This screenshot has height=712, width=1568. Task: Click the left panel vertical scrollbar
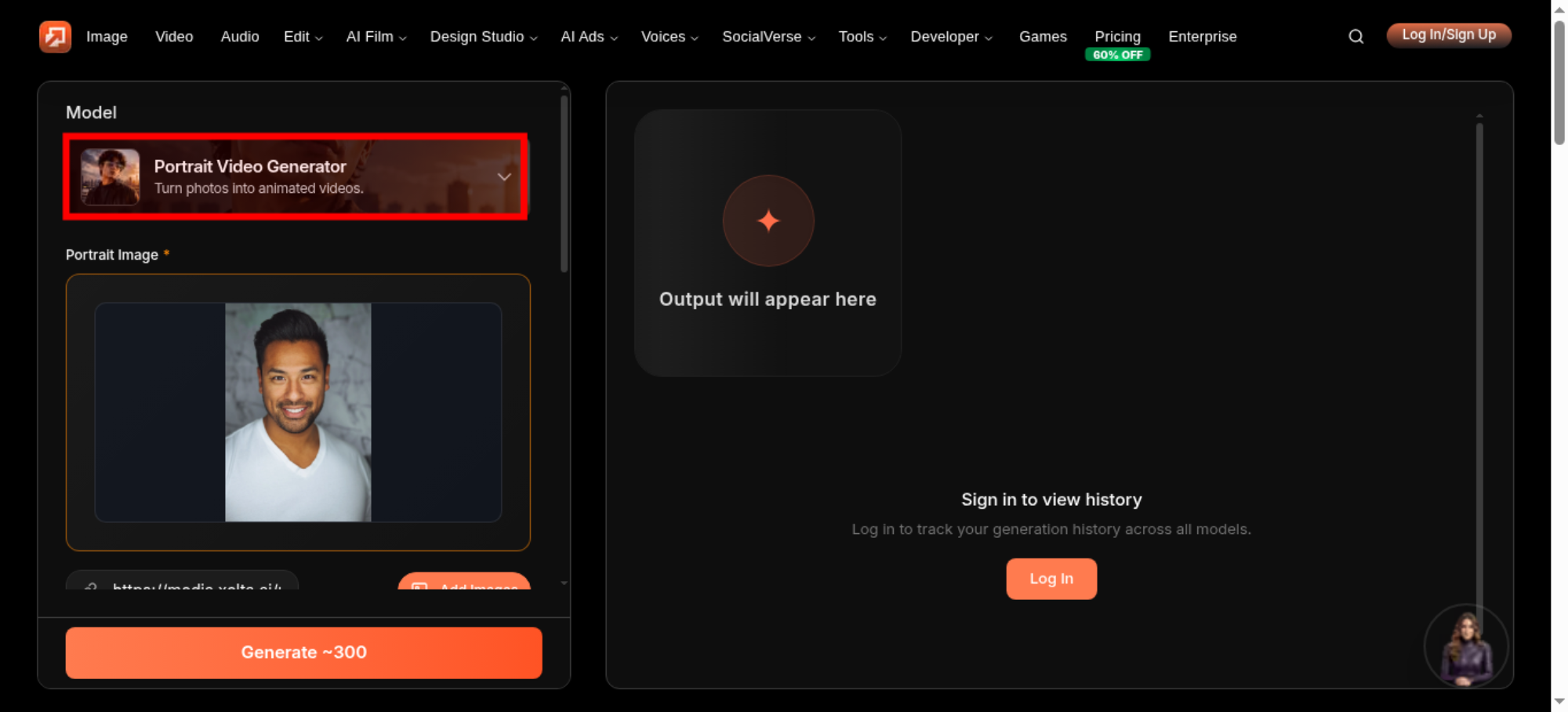coord(564,184)
